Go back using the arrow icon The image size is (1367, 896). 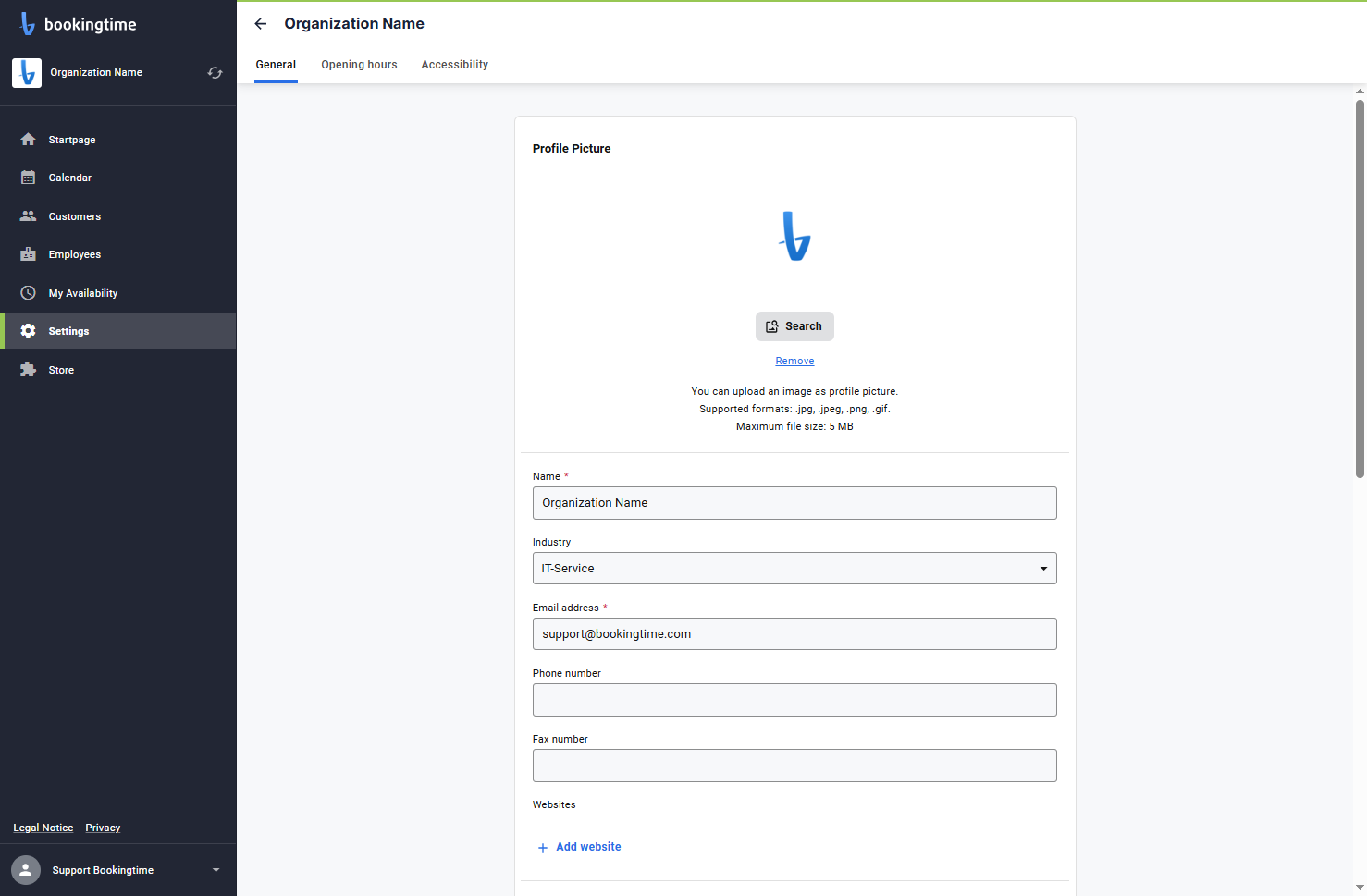click(261, 24)
